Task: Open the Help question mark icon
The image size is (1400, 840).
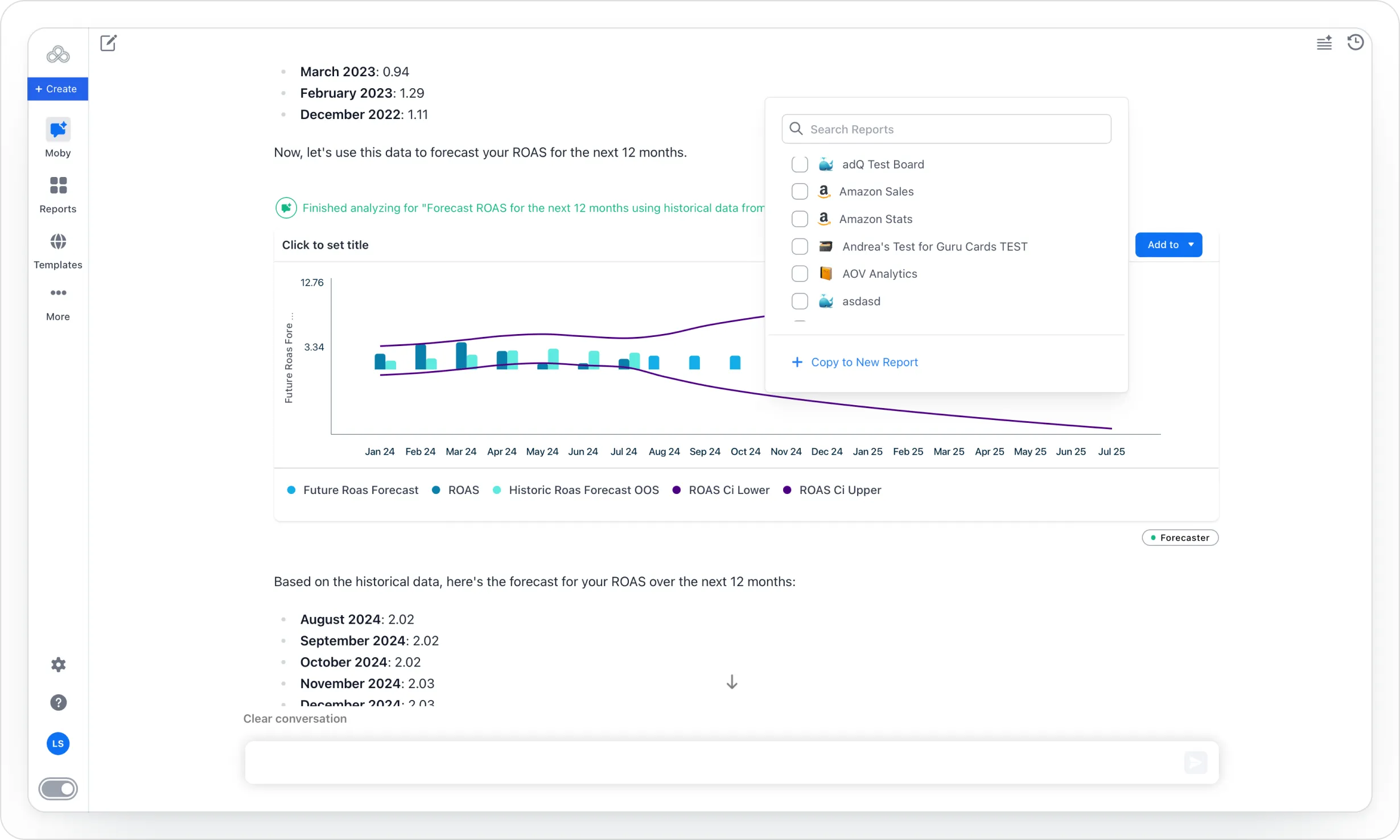Action: pos(58,702)
